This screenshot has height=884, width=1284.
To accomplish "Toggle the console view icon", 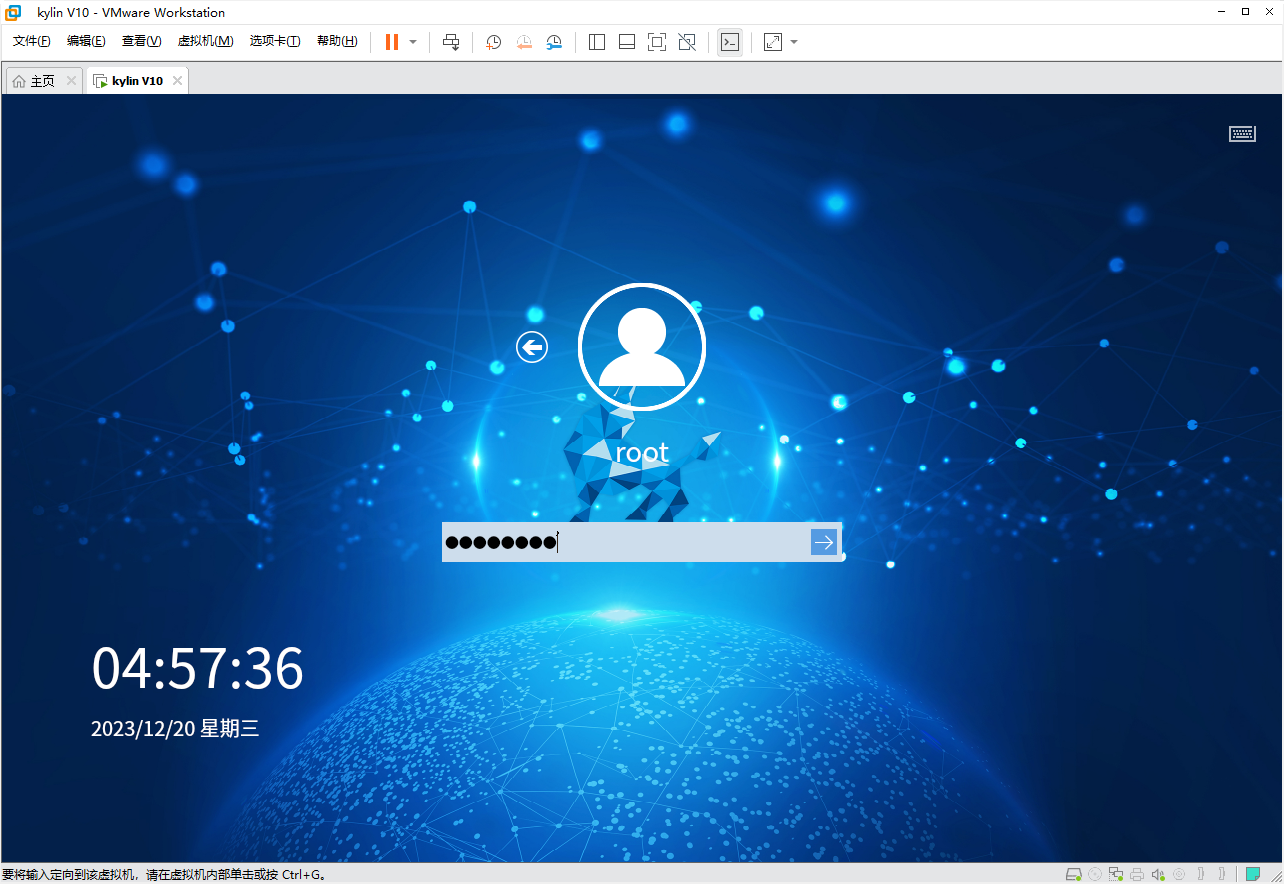I will [x=730, y=42].
